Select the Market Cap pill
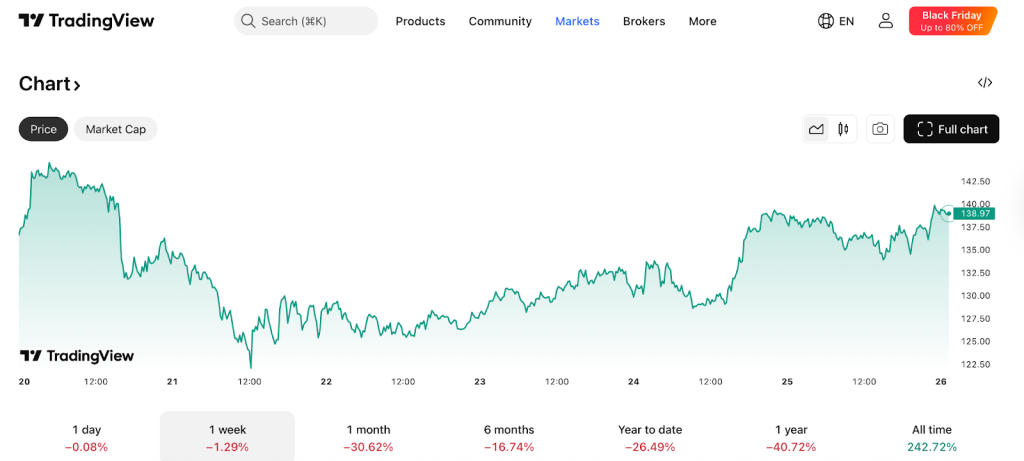This screenshot has height=461, width=1024. tap(115, 129)
